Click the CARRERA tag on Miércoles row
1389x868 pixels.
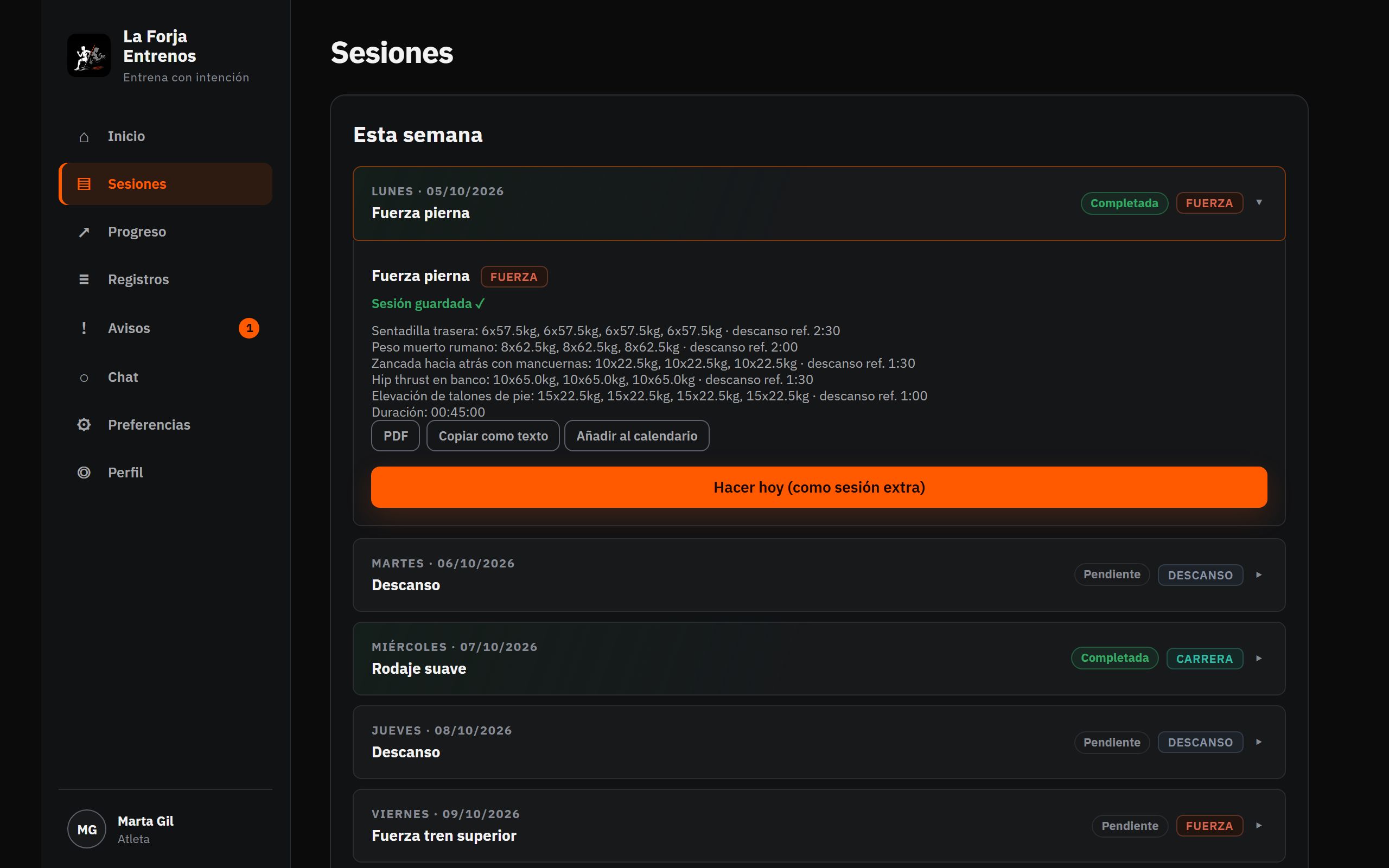[x=1204, y=659]
